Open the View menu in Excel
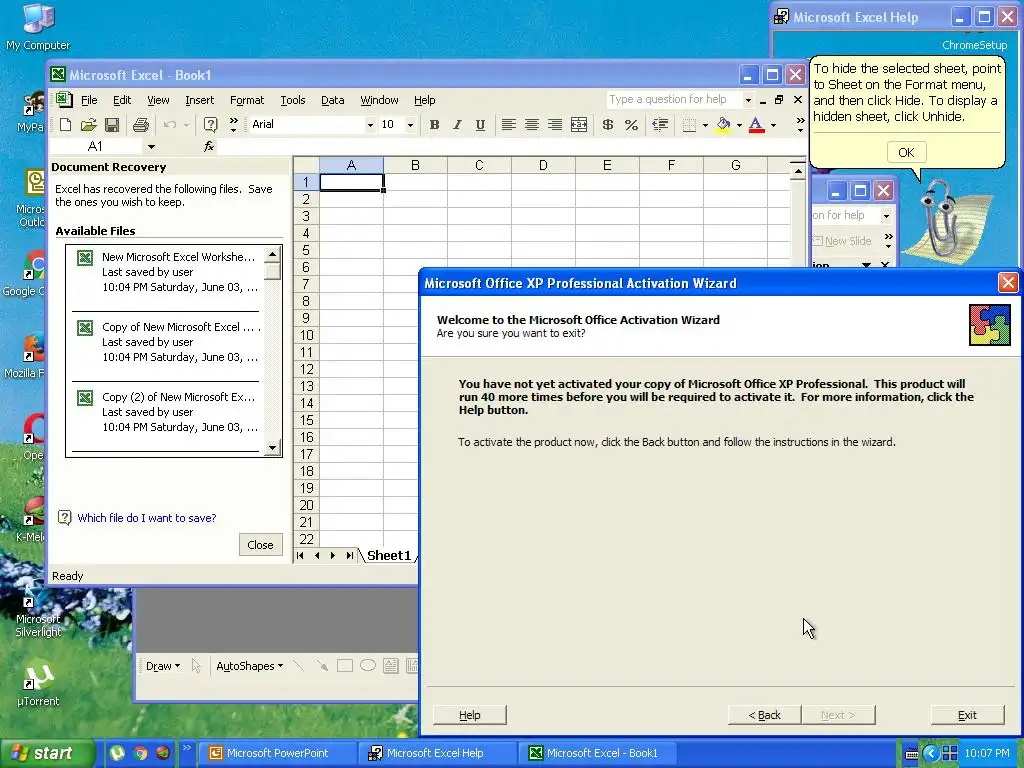1024x768 pixels. tap(158, 100)
